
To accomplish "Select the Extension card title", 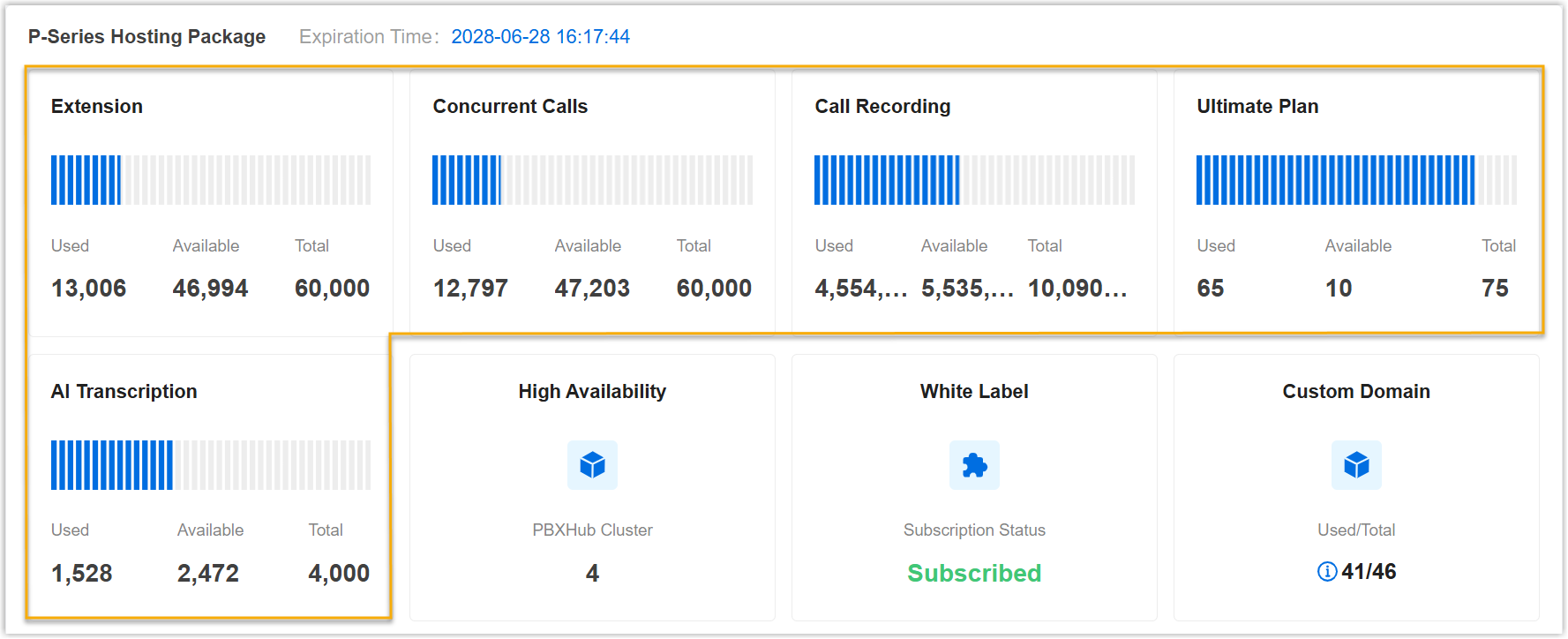I will point(97,107).
